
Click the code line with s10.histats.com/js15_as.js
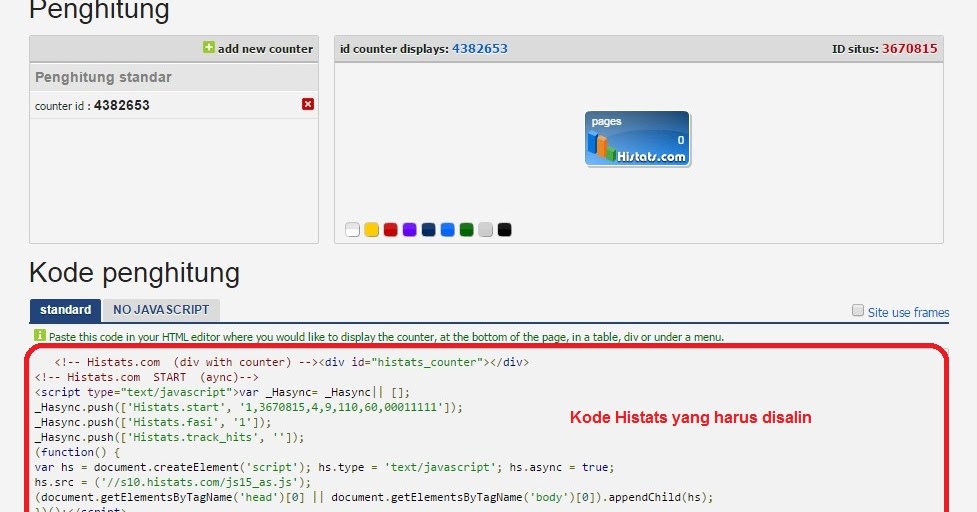pyautogui.click(x=173, y=482)
